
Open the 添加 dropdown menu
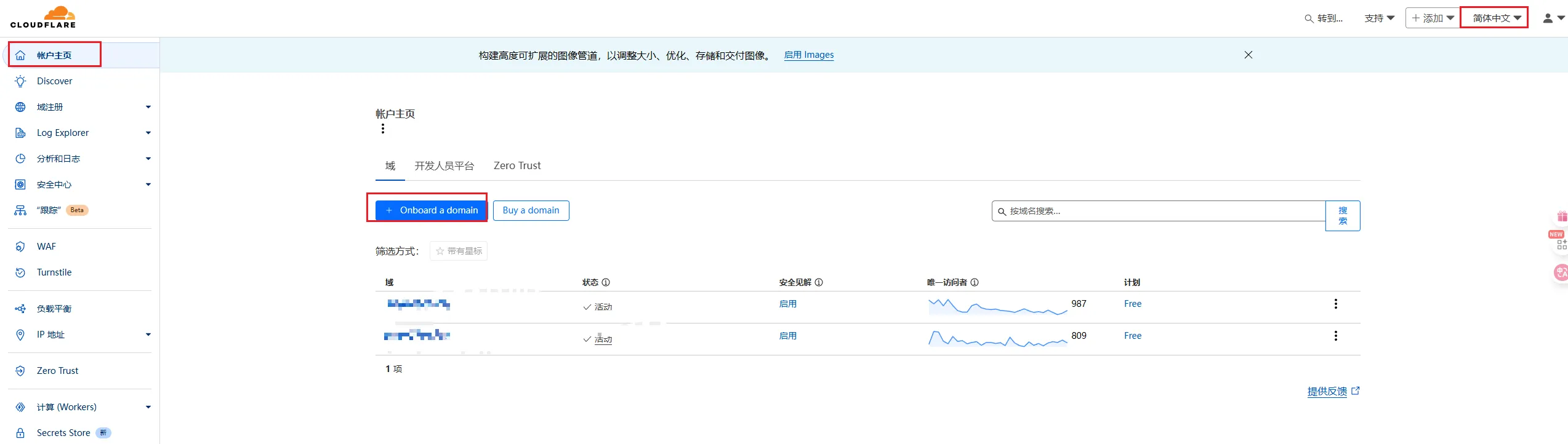(x=1433, y=18)
